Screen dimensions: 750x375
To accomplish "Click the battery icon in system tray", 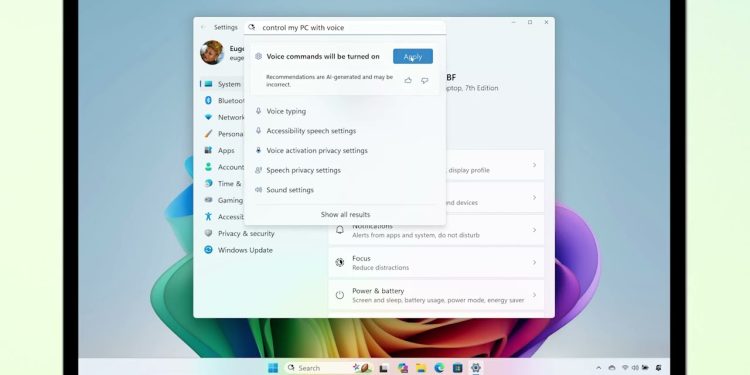I will (645, 368).
